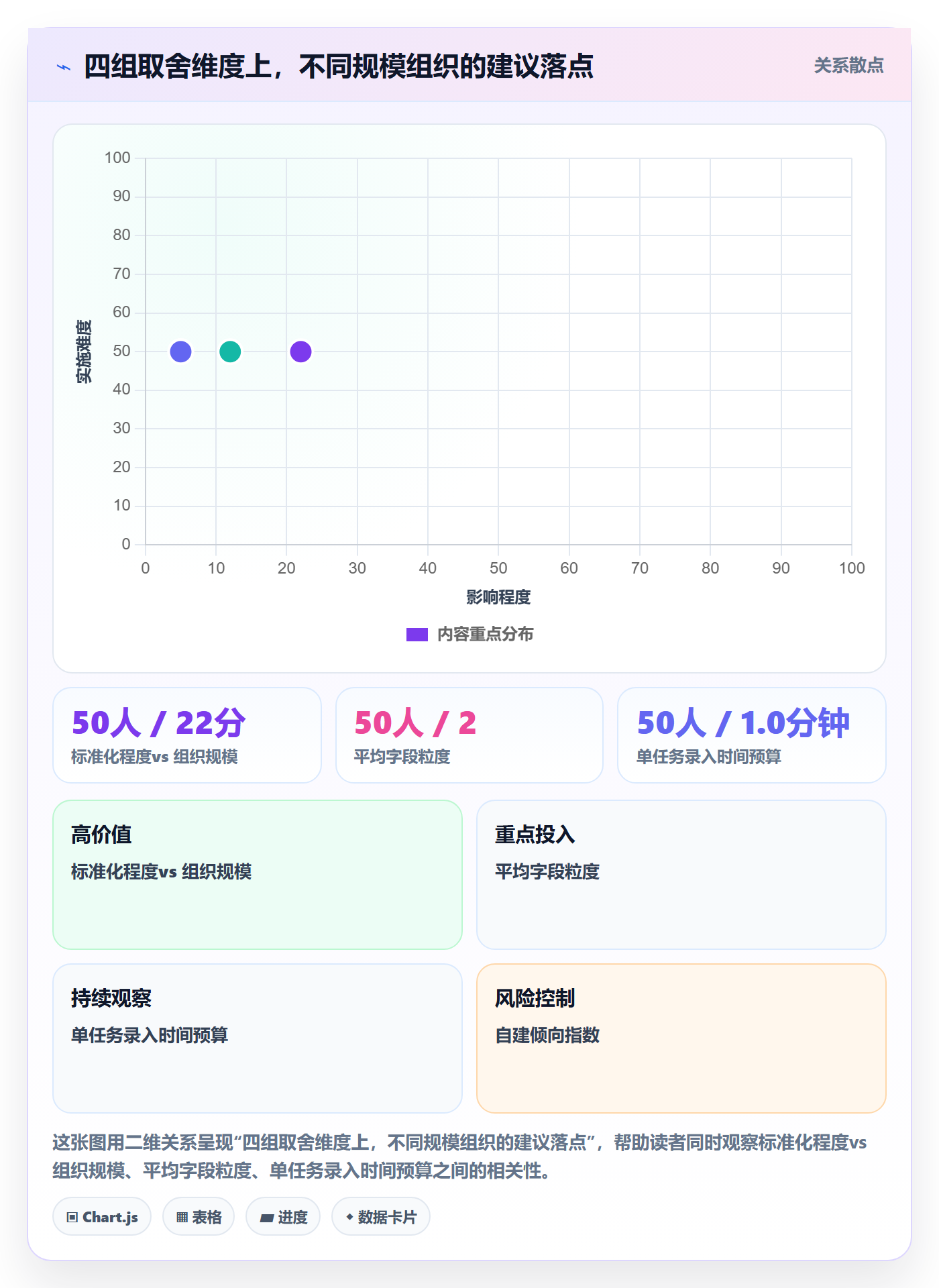Select the teal scatter point at x=12
Viewport: 939px width, 1288px height.
tap(230, 352)
